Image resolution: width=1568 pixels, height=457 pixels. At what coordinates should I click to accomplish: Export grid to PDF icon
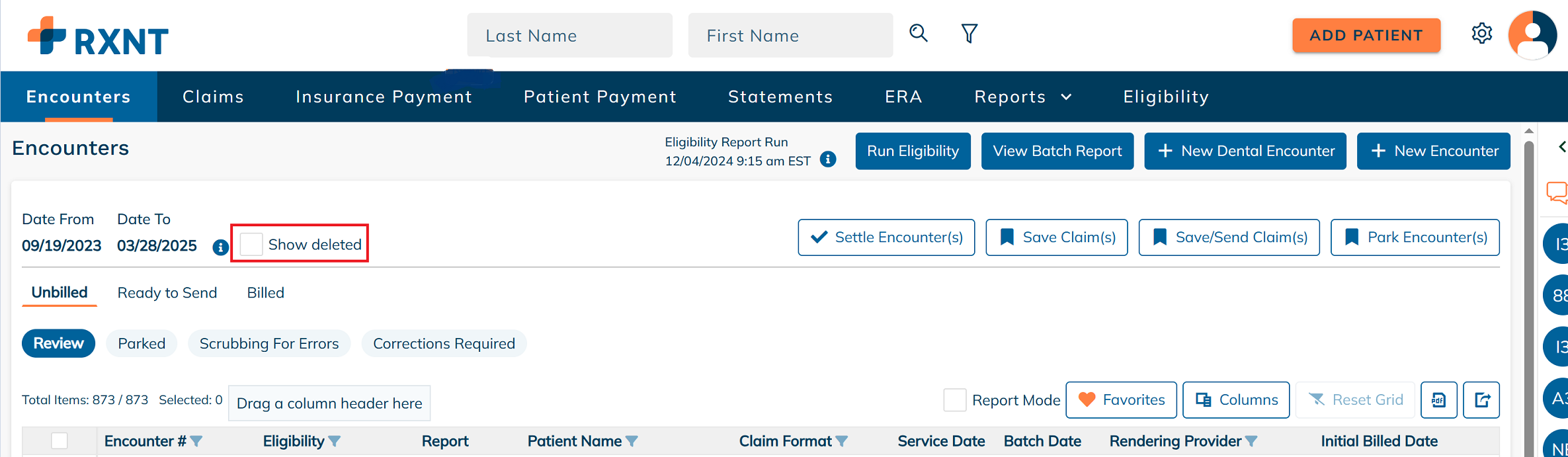tap(1438, 400)
